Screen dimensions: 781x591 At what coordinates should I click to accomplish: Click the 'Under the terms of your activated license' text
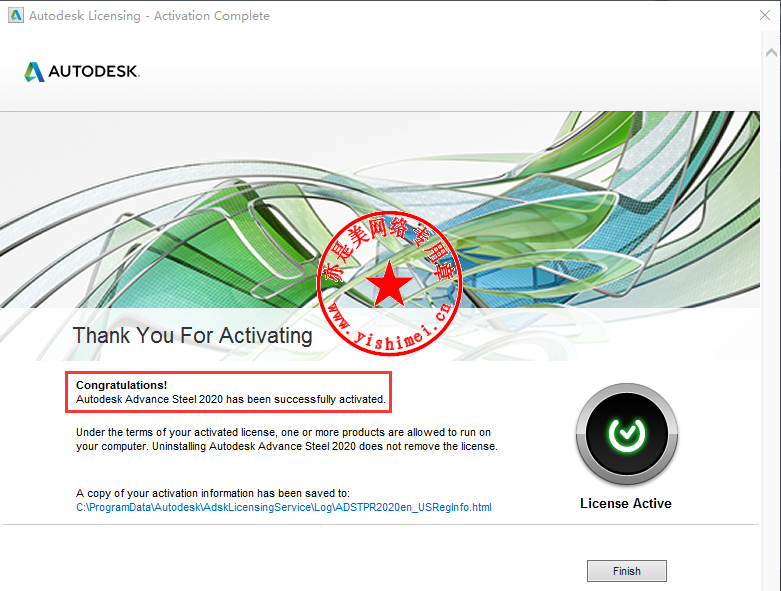[283, 432]
